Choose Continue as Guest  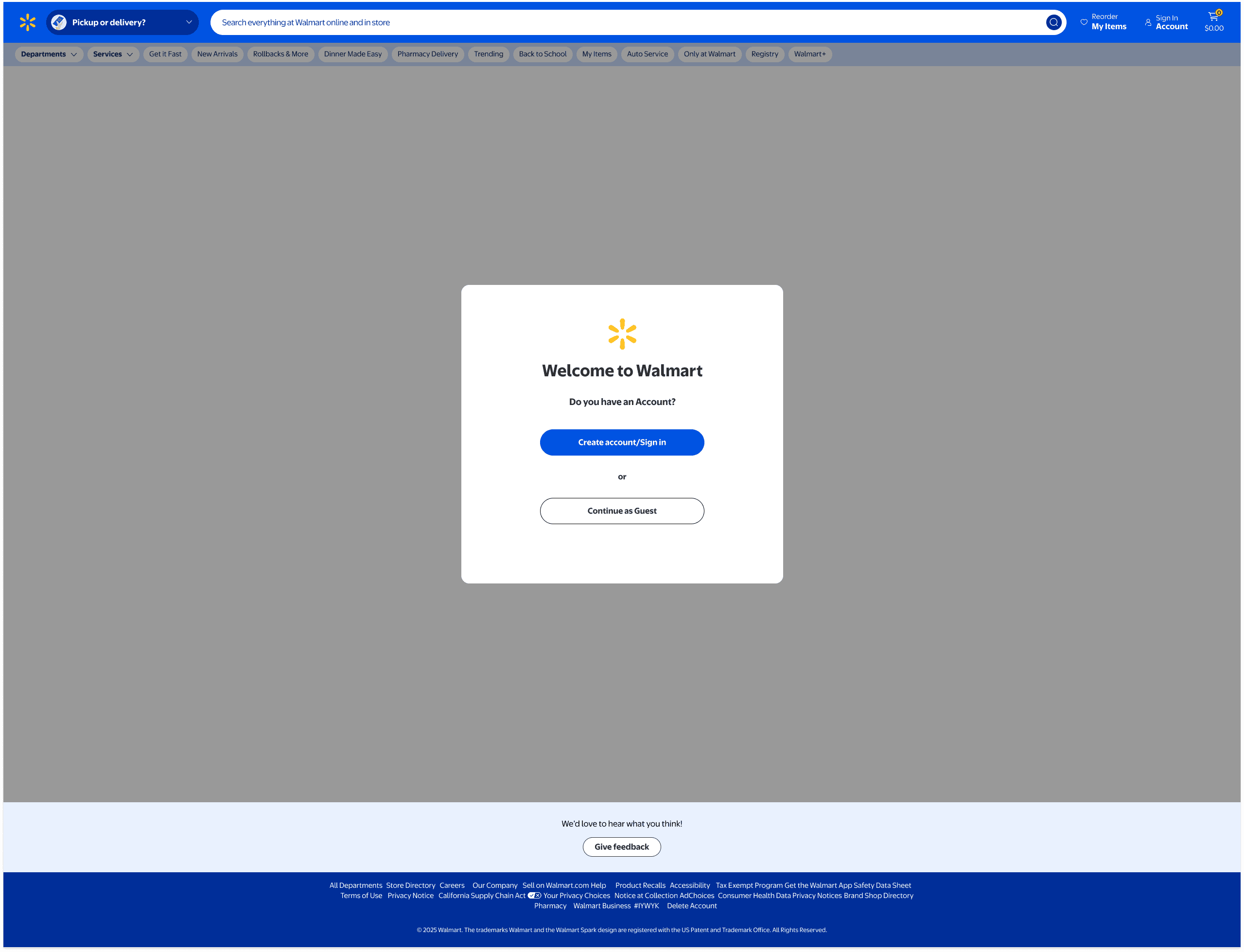tap(621, 511)
